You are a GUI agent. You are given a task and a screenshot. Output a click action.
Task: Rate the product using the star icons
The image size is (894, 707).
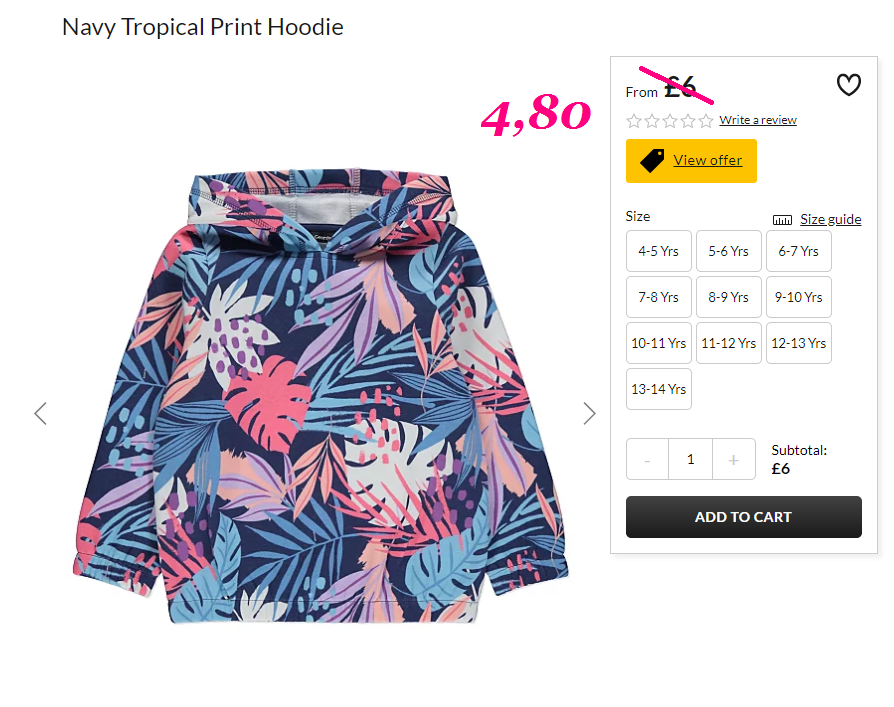coord(669,121)
